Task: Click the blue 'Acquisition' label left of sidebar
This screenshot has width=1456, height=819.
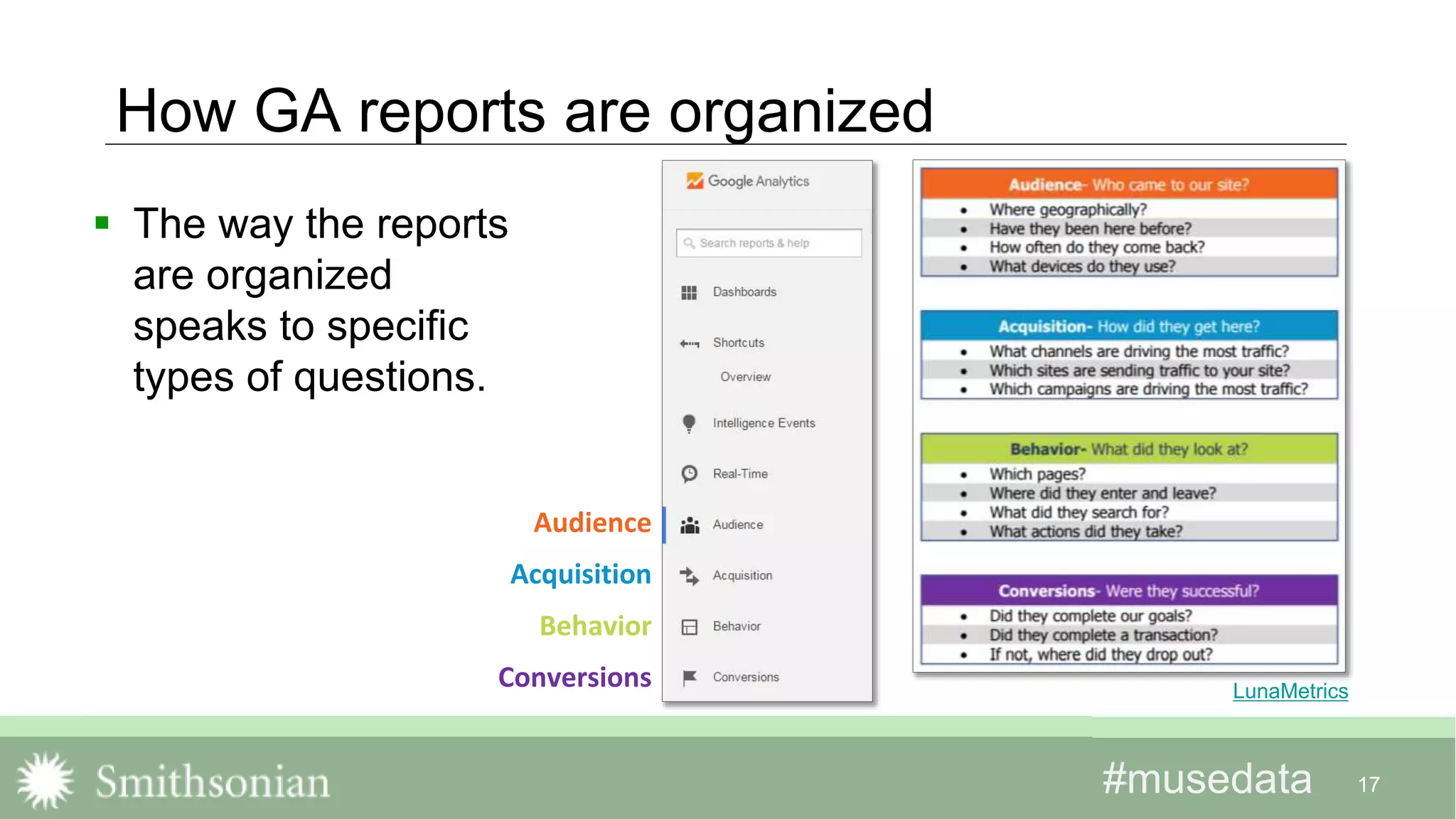Action: click(x=580, y=574)
